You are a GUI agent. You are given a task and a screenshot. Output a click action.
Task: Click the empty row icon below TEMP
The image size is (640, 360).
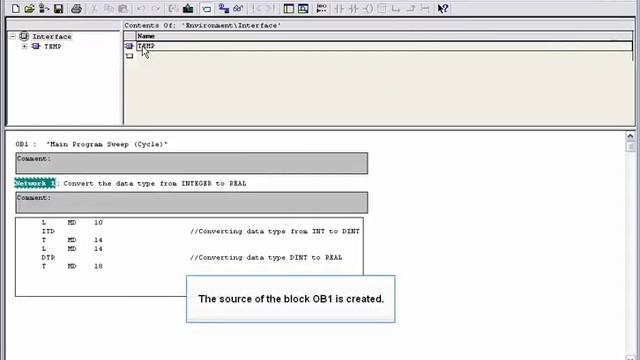pyautogui.click(x=129, y=56)
